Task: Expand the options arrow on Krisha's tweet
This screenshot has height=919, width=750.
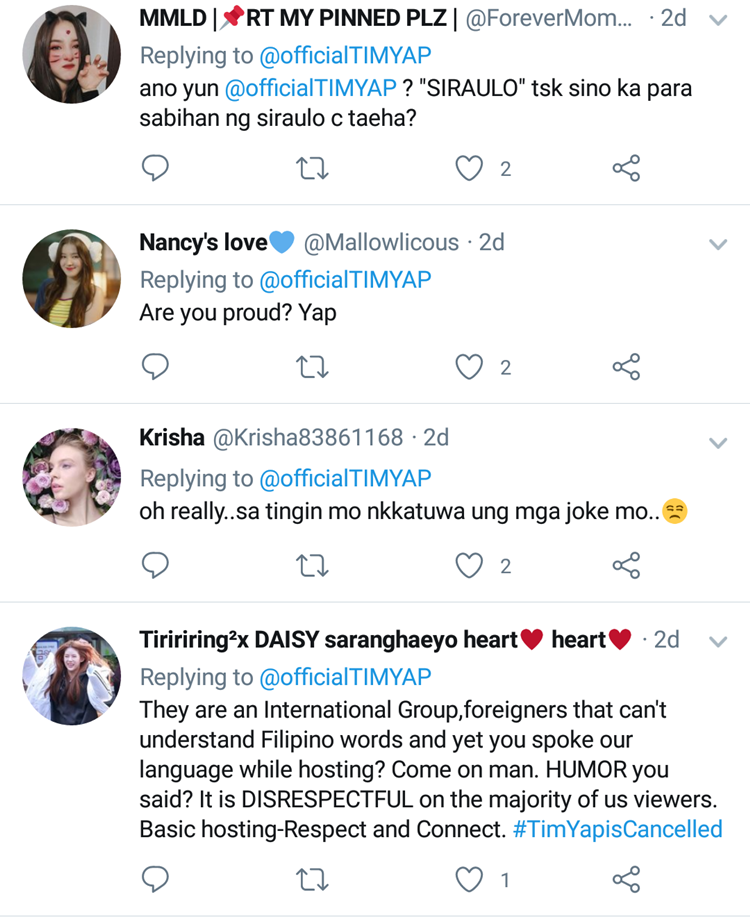Action: pos(718,442)
